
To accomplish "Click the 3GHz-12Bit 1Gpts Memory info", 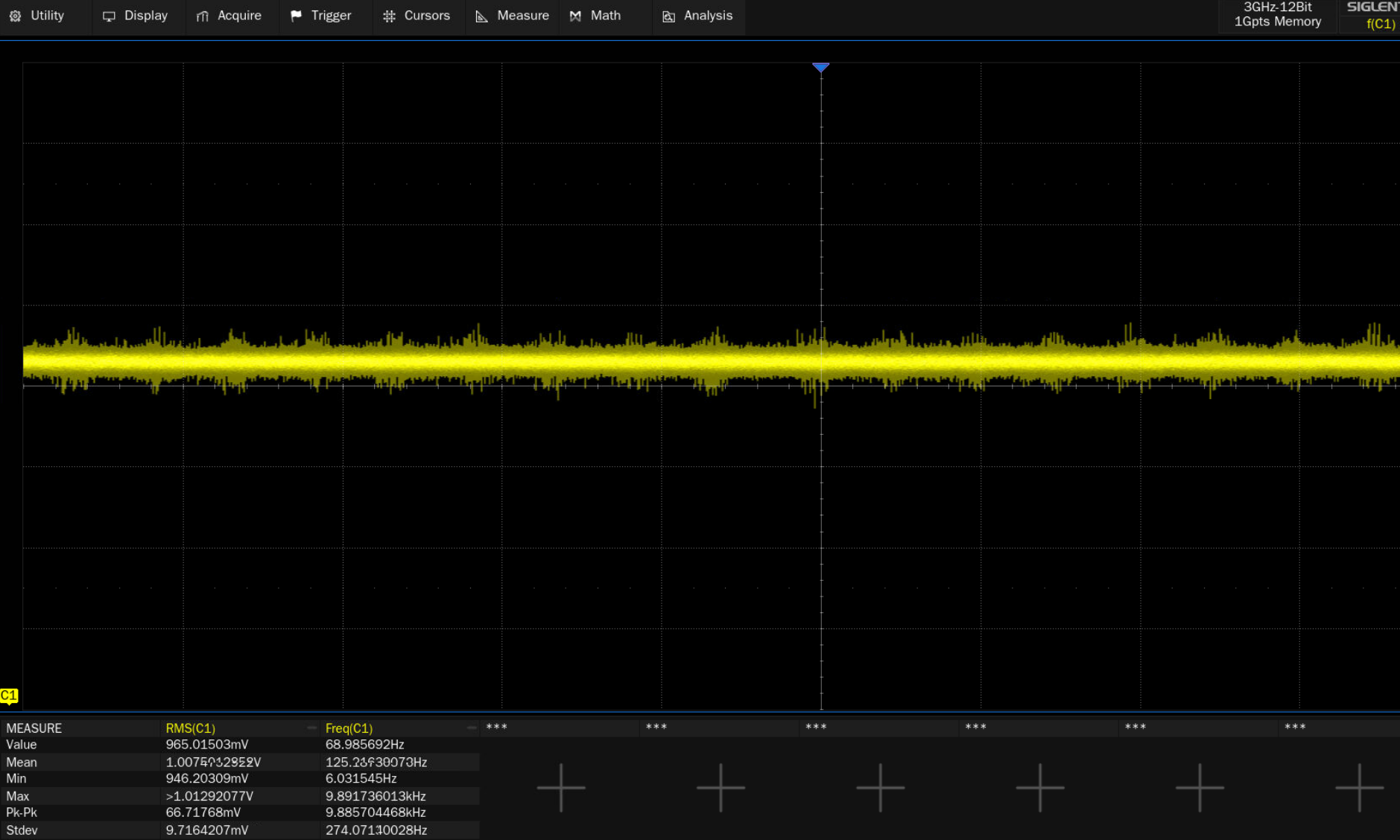I will pos(1277,15).
